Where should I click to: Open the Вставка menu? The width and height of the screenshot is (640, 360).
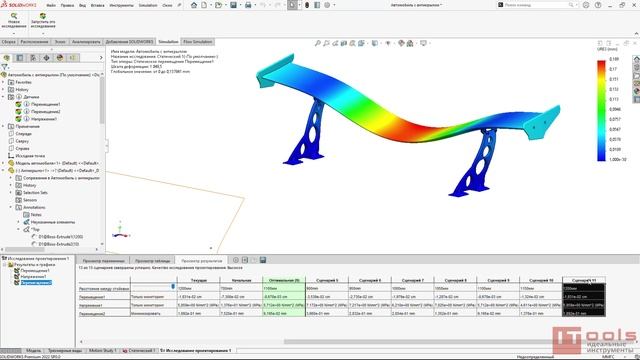(98, 5)
